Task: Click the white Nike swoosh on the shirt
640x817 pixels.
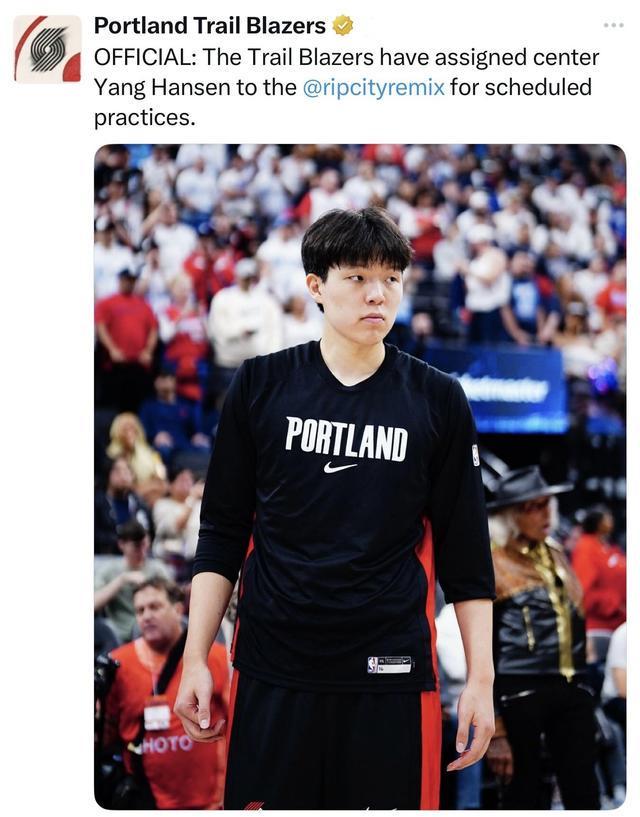Action: [x=339, y=467]
